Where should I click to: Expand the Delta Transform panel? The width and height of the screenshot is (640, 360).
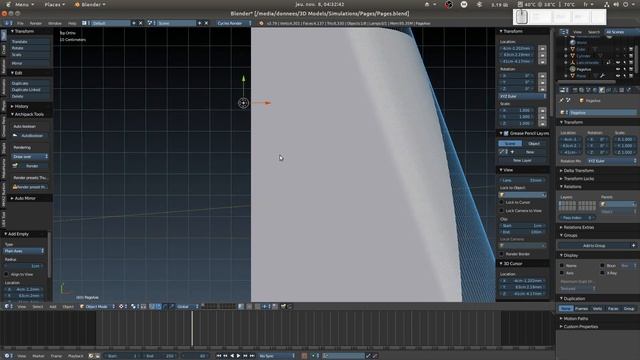click(x=578, y=171)
